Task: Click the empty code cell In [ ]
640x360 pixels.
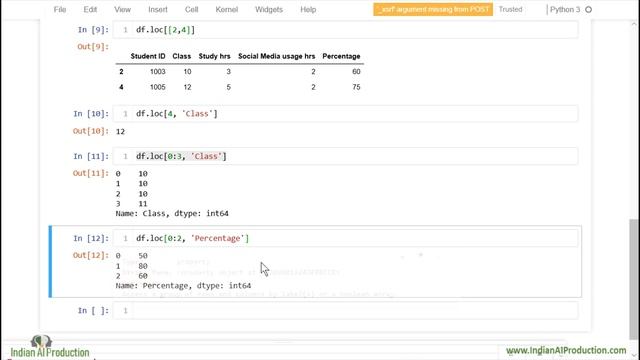Action: (345, 311)
